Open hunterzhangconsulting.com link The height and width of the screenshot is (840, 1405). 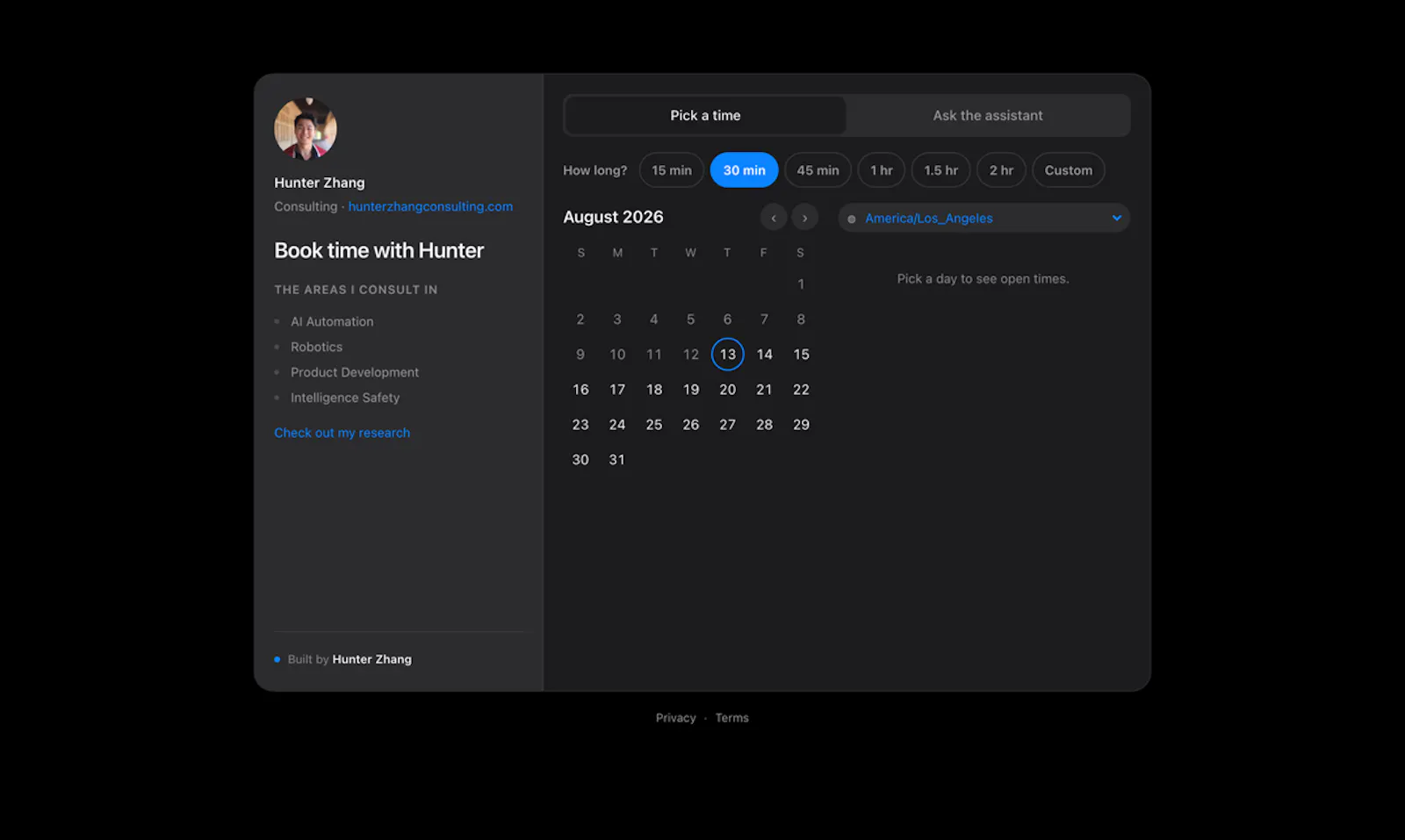pos(430,206)
